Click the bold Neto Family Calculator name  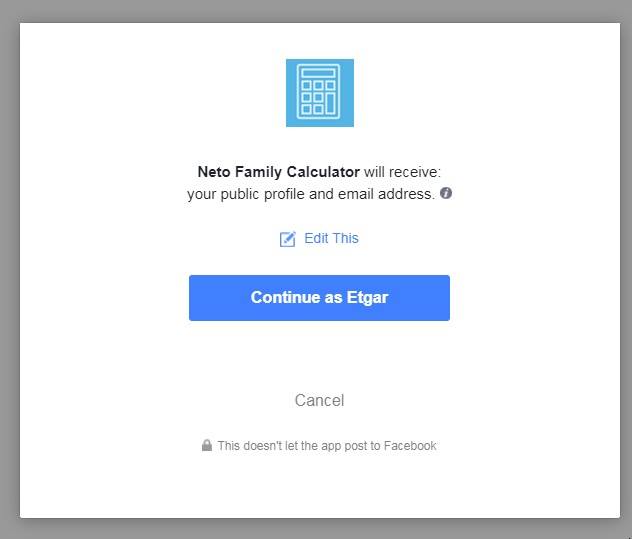click(278, 172)
